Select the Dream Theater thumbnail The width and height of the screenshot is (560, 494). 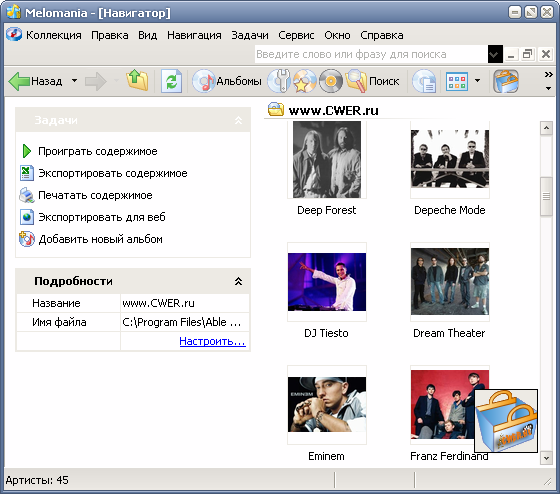(x=450, y=282)
